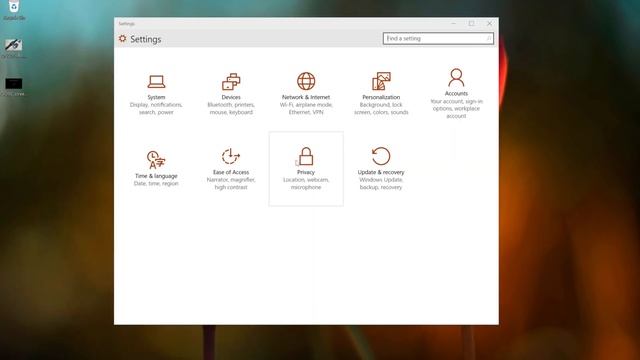Click the search magnifier in Find a setting
This screenshot has height=360, width=640.
(x=488, y=38)
